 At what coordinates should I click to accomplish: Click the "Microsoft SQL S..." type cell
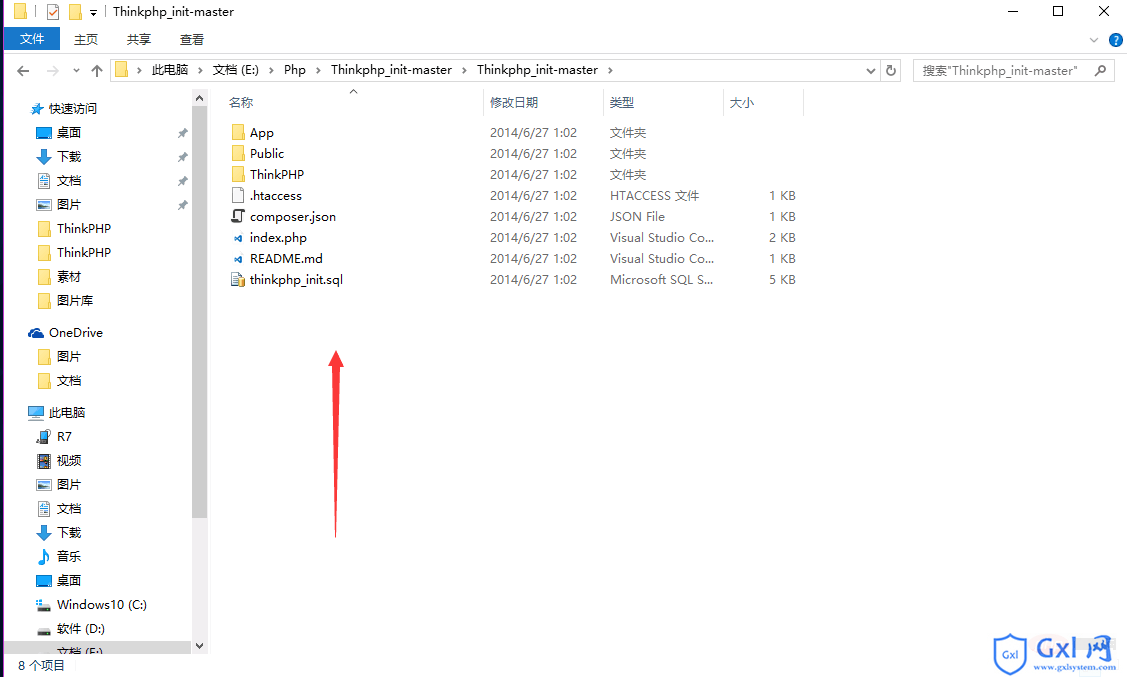tap(661, 280)
